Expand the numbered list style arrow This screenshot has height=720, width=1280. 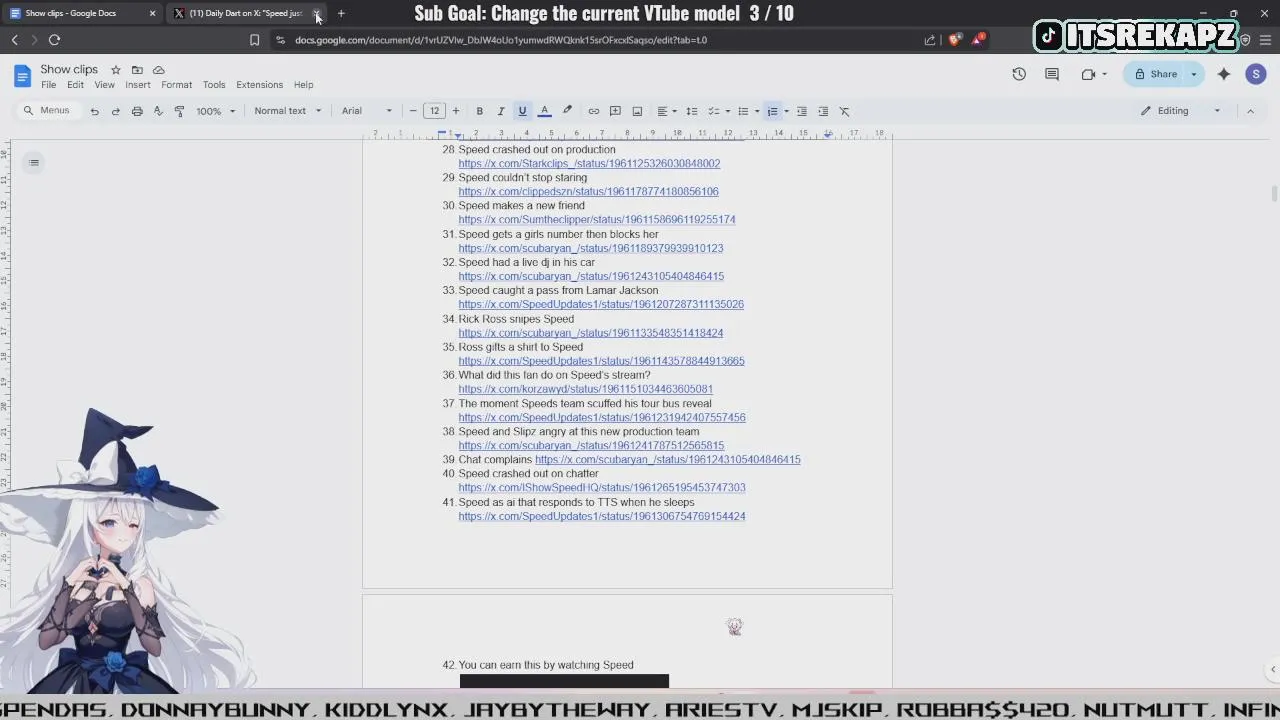click(786, 111)
